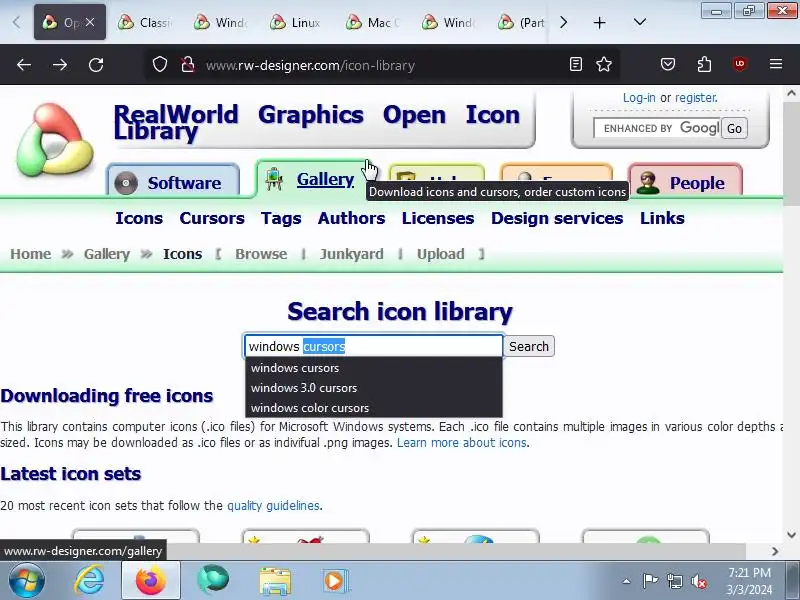Click the browser Forward arrow button
800x600 pixels.
(x=60, y=65)
